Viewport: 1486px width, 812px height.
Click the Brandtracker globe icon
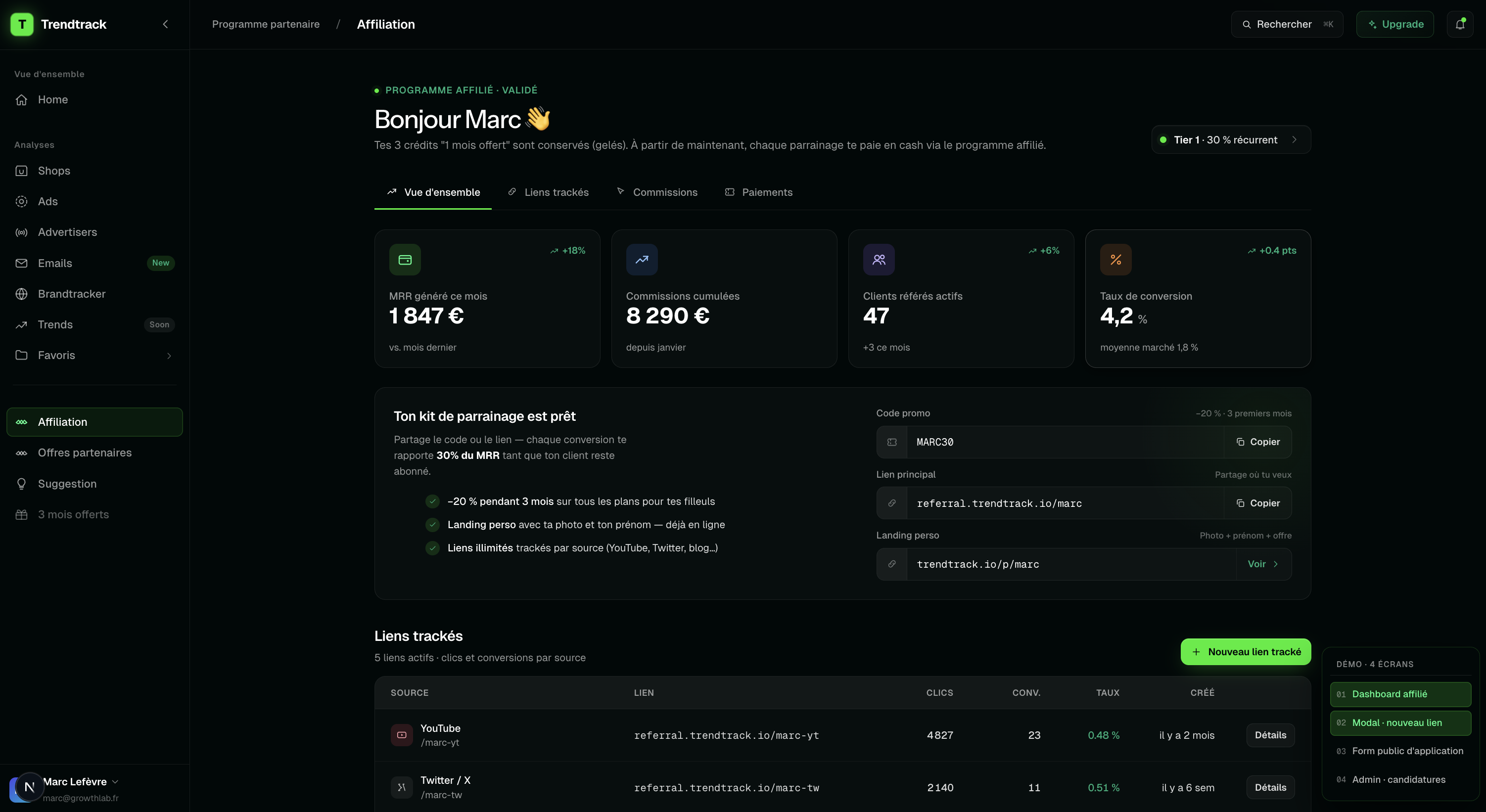pyautogui.click(x=21, y=294)
